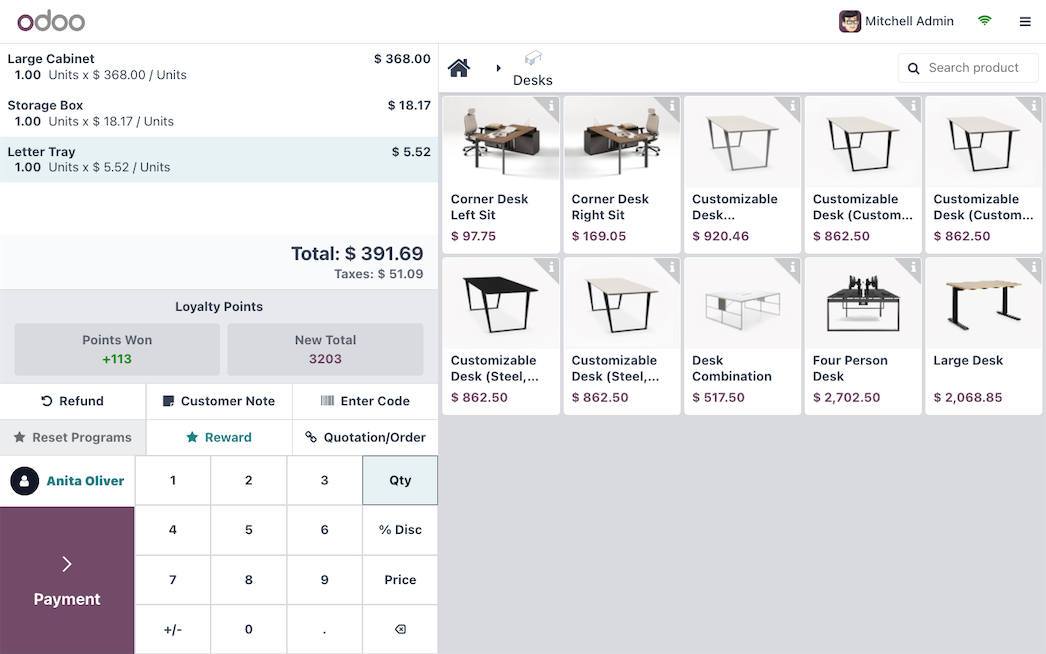The width and height of the screenshot is (1046, 654).
Task: Open the info popup on Large Desk
Action: pos(1033,266)
